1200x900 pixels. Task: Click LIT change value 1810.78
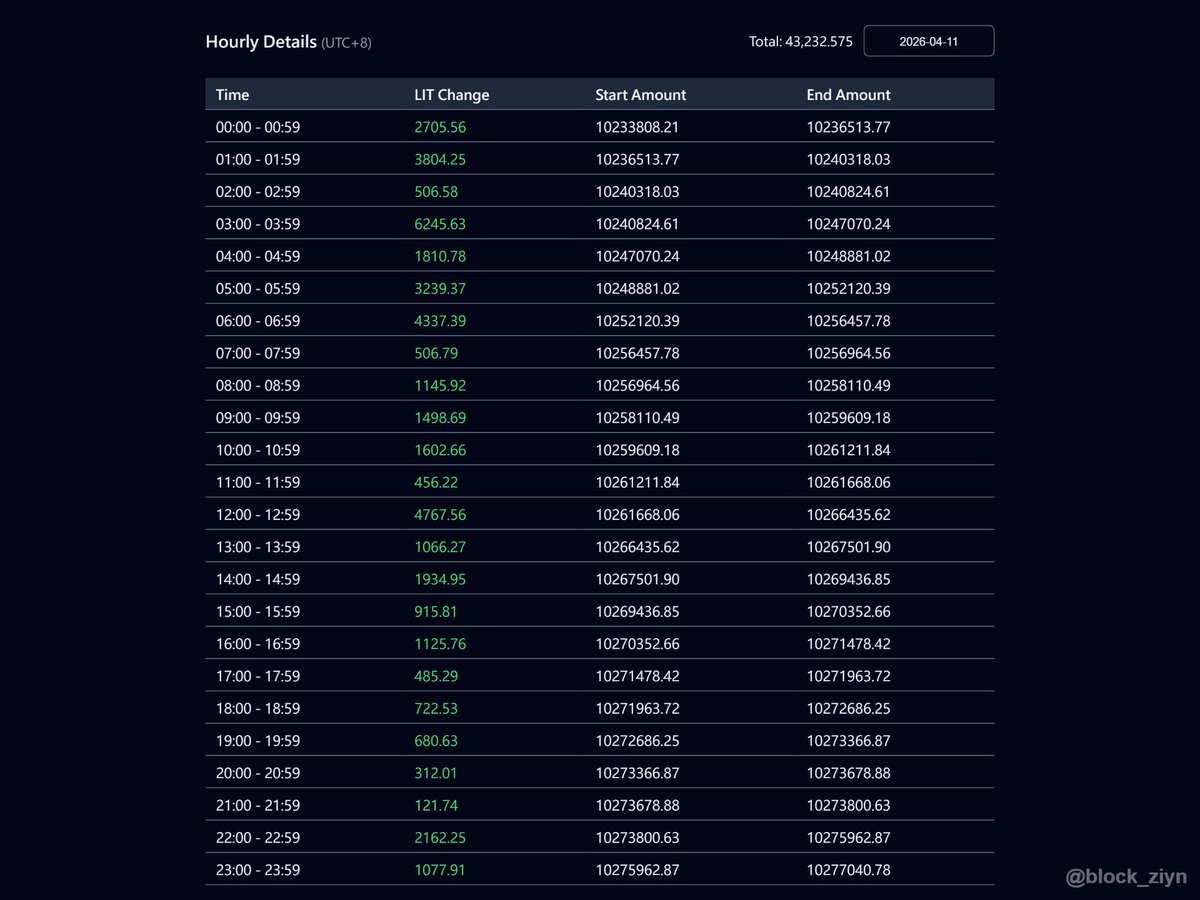click(440, 256)
